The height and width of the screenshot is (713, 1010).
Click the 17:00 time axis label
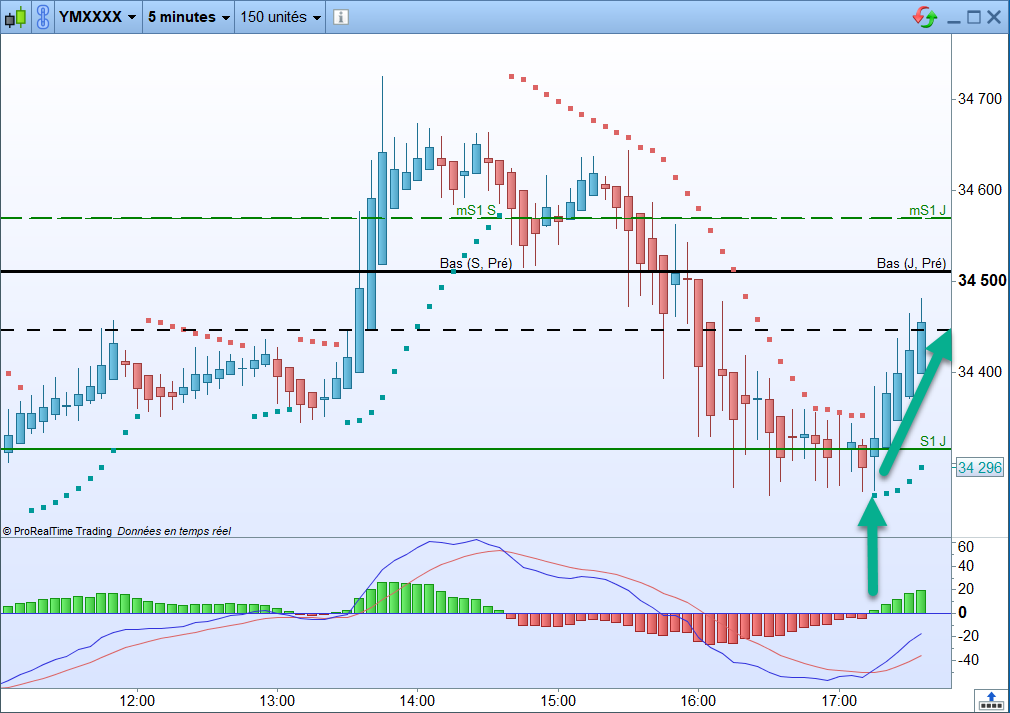839,701
